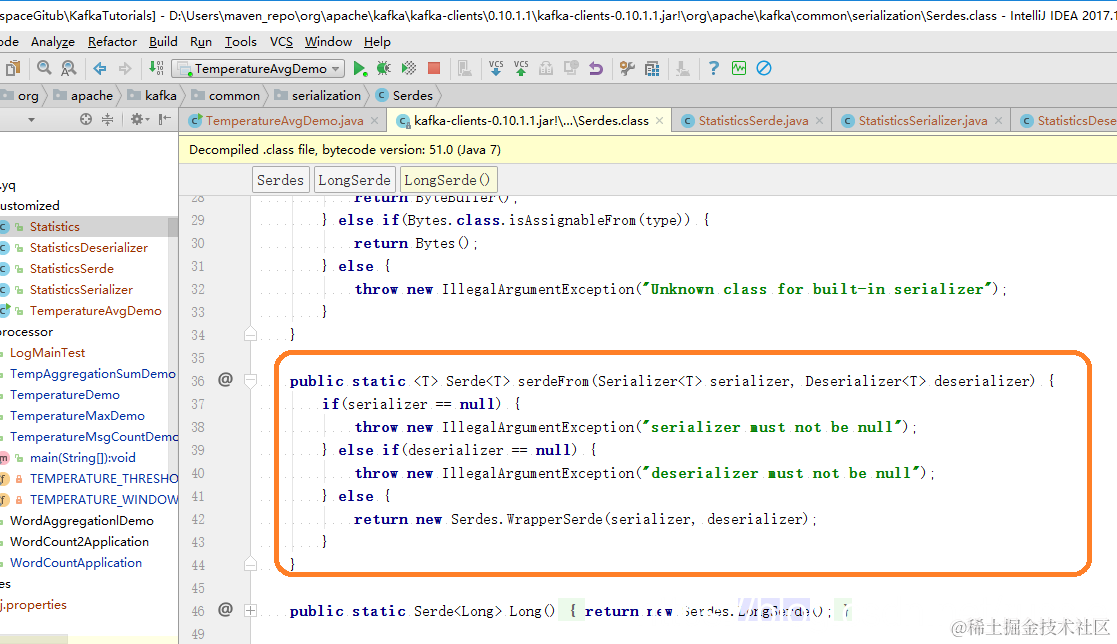This screenshot has height=644, width=1117.
Task: Click the fold end marker at line 34
Action: [x=250, y=333]
